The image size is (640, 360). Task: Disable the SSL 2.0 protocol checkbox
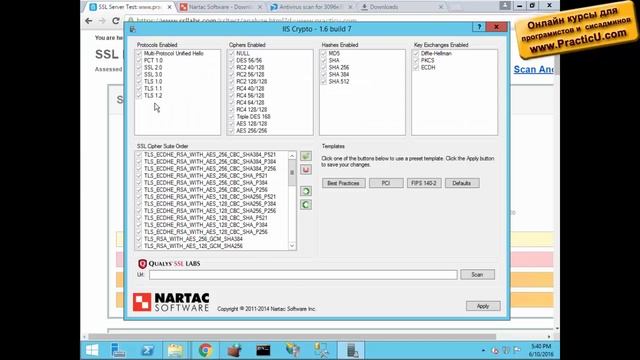tap(139, 67)
